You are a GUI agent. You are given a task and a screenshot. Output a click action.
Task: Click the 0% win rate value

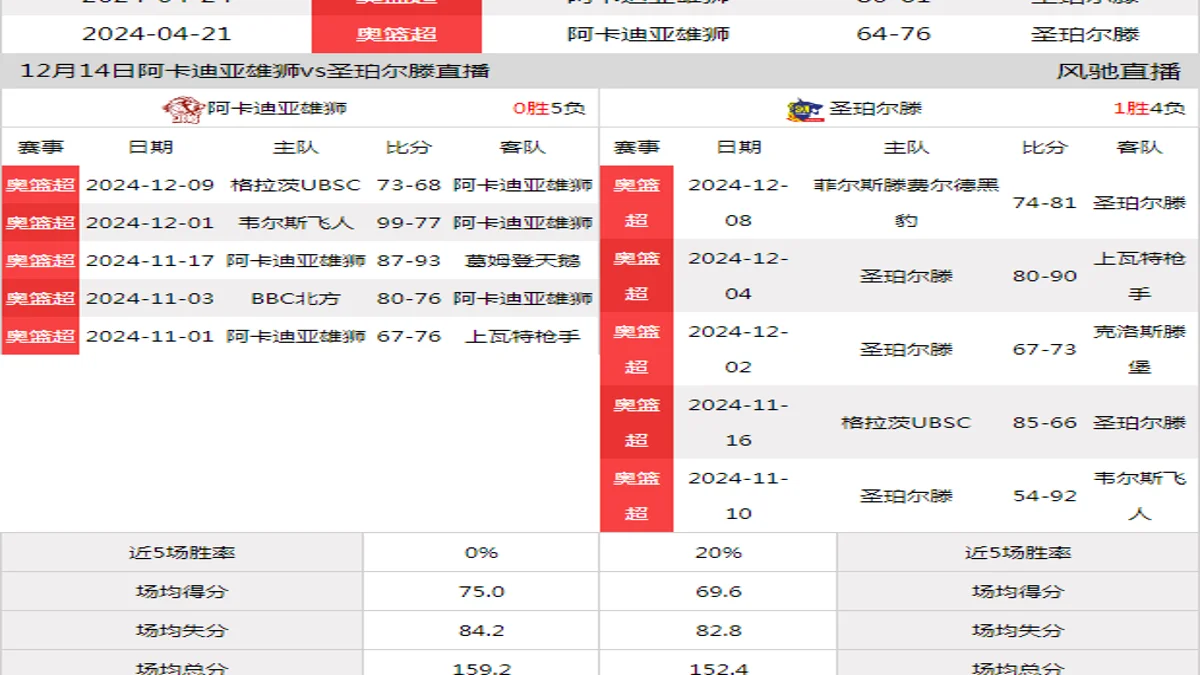(481, 552)
